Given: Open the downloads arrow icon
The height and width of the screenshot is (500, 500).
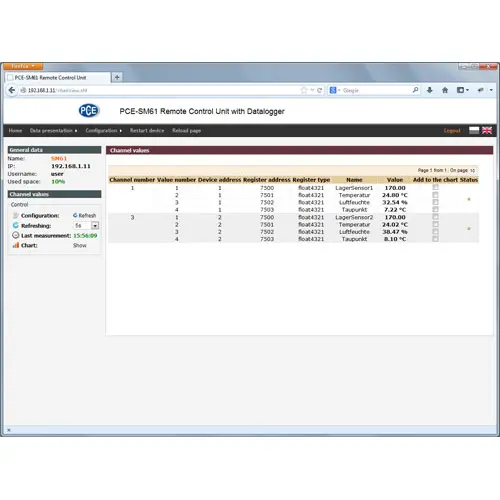Looking at the screenshot, I should pos(430,90).
